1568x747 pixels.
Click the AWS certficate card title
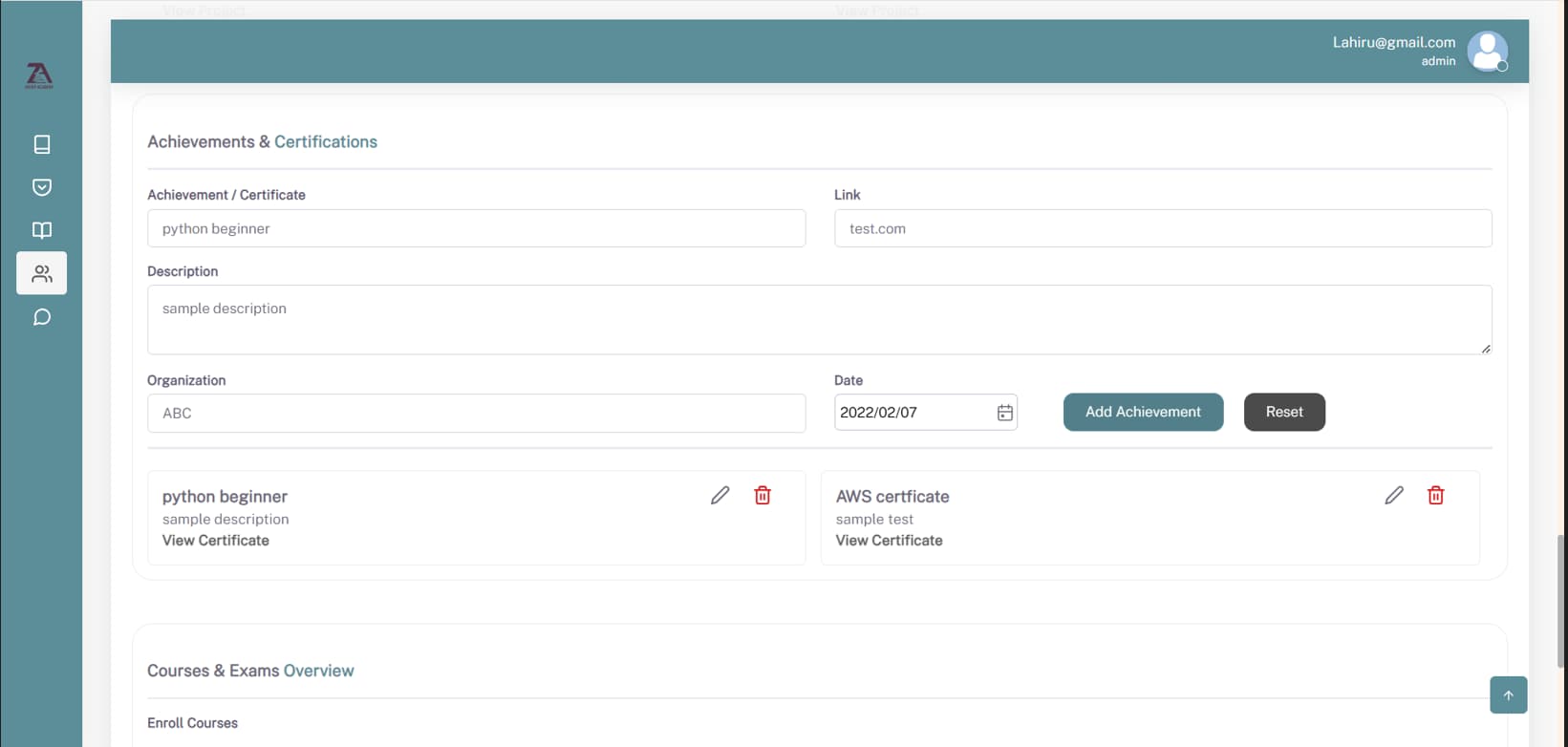(892, 497)
